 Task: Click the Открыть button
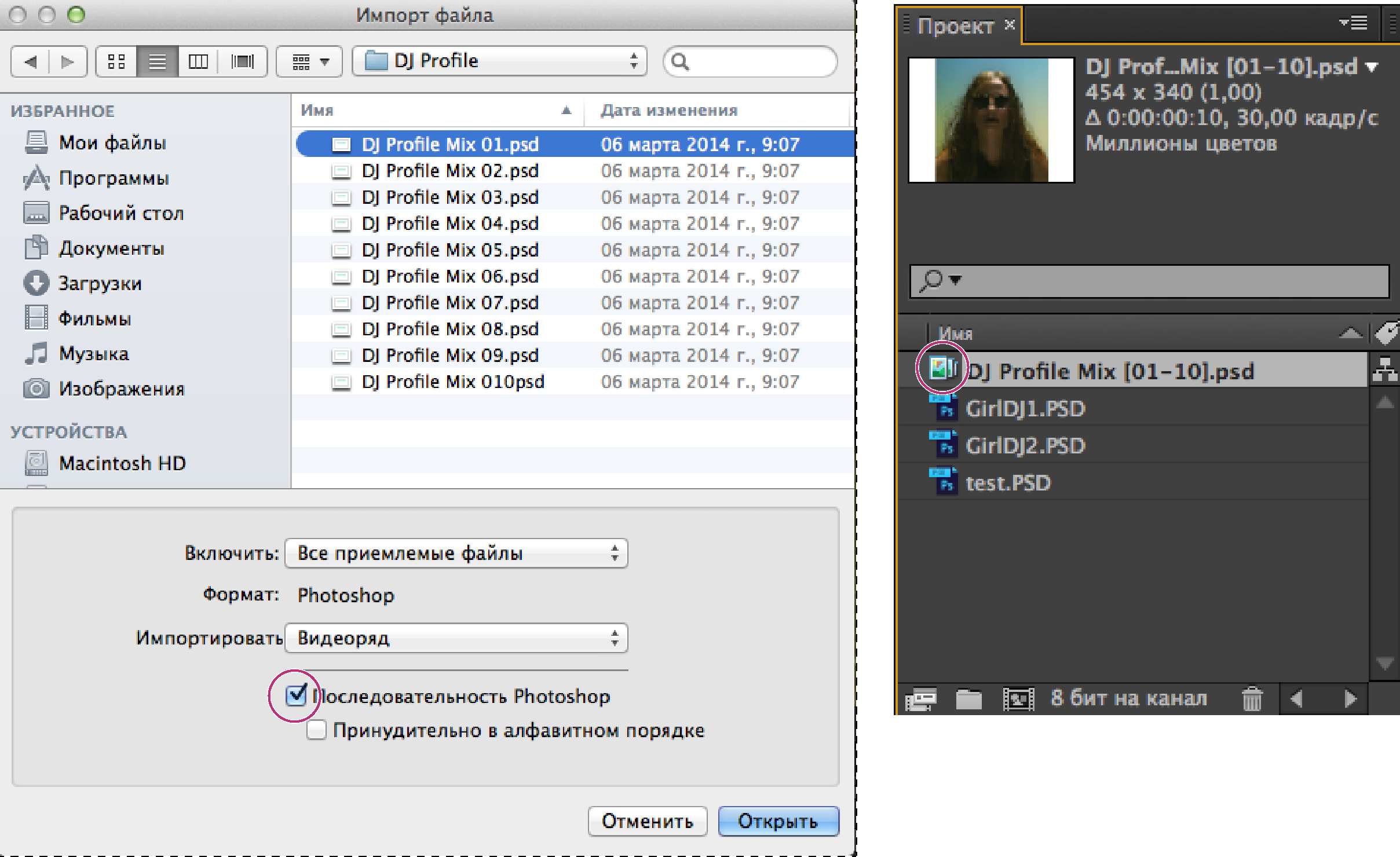778,821
